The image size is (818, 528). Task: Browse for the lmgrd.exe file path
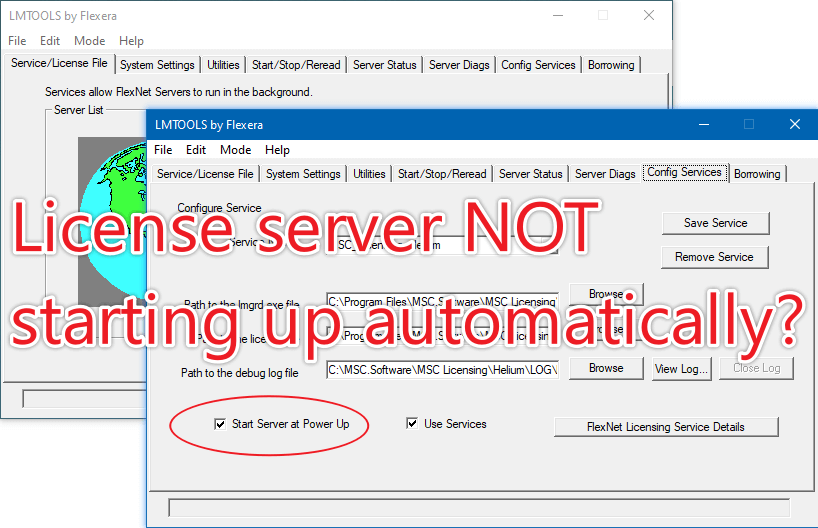pos(605,293)
